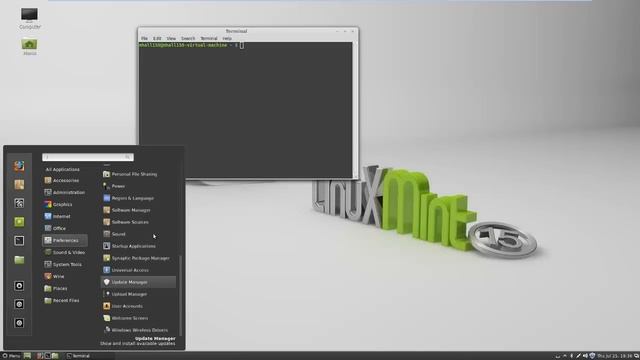Image resolution: width=640 pixels, height=360 pixels.
Task: Click the Computer icon on the desktop
Action: (29, 15)
